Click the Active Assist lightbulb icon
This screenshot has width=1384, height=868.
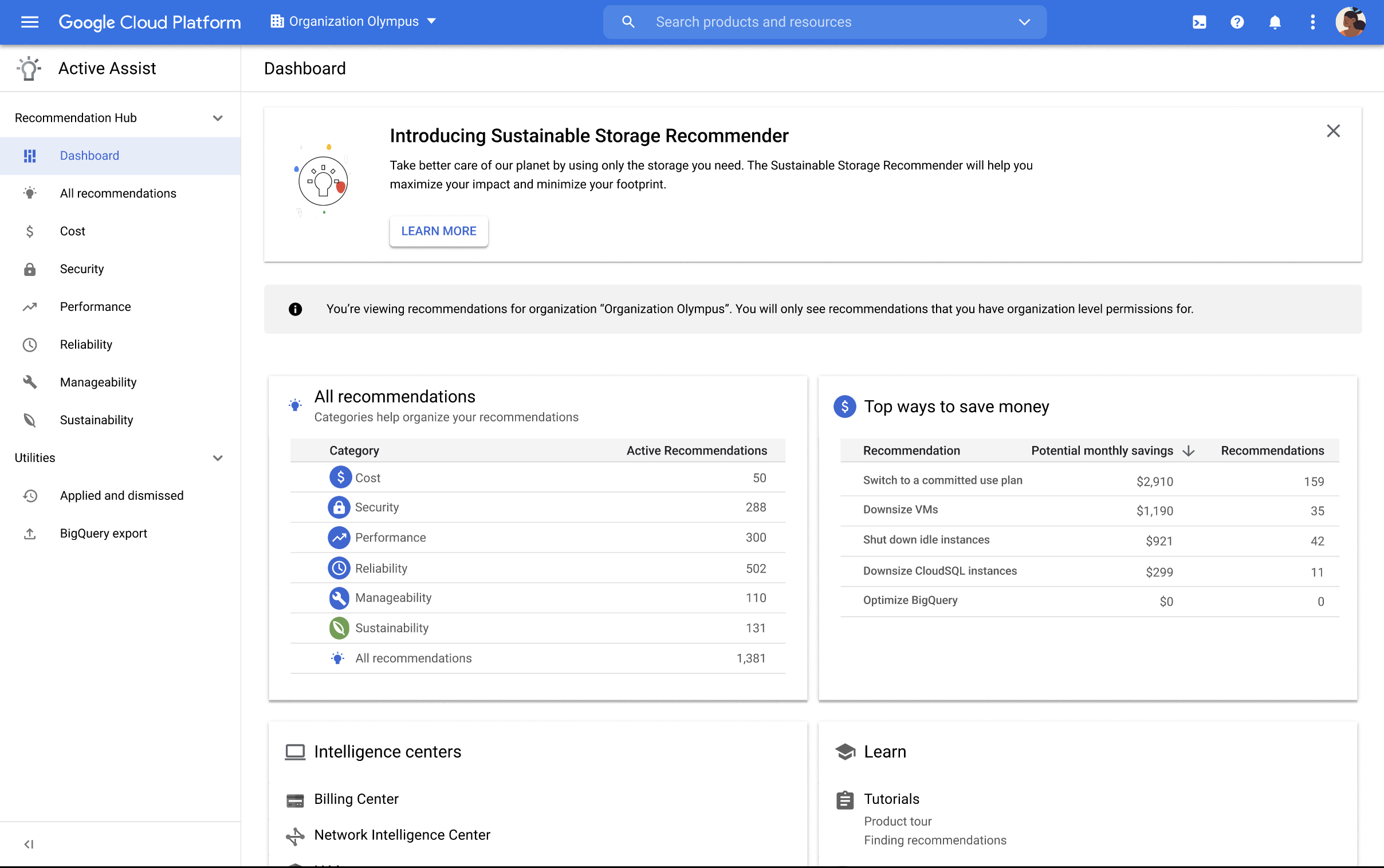point(27,68)
